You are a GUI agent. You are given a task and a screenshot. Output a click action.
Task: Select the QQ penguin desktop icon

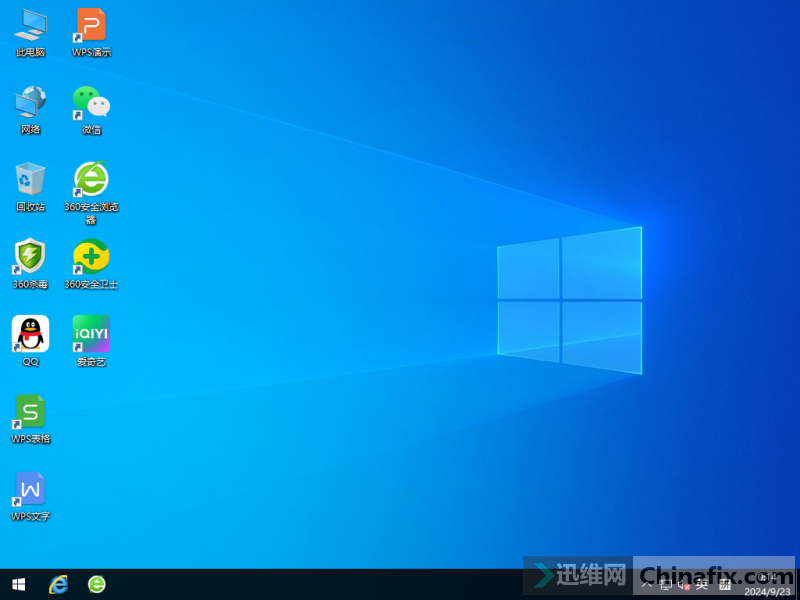[31, 341]
